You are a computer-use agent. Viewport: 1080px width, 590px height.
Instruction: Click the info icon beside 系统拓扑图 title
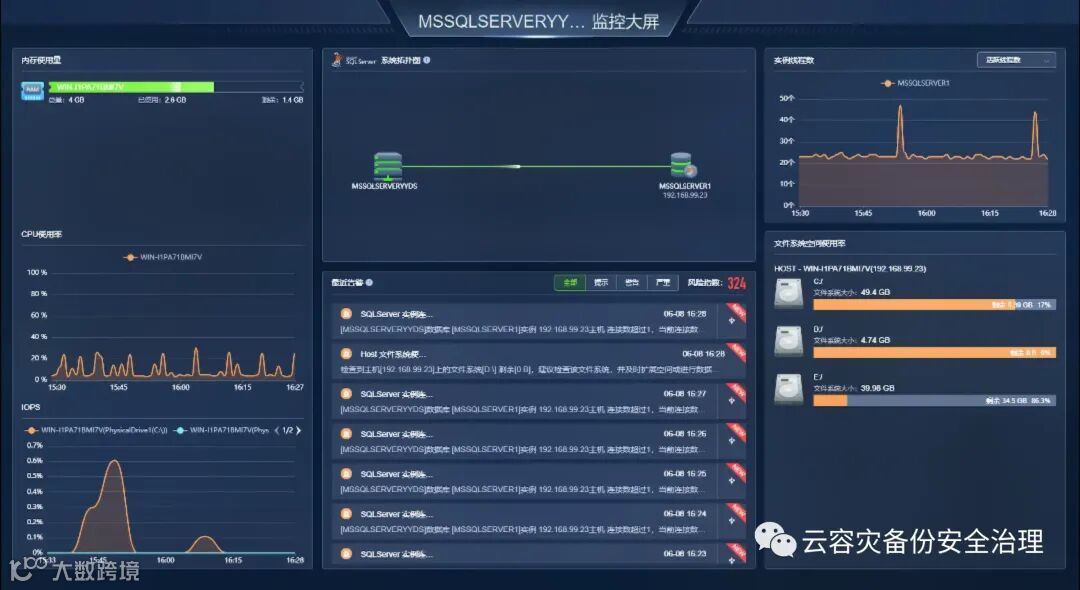(x=427, y=60)
